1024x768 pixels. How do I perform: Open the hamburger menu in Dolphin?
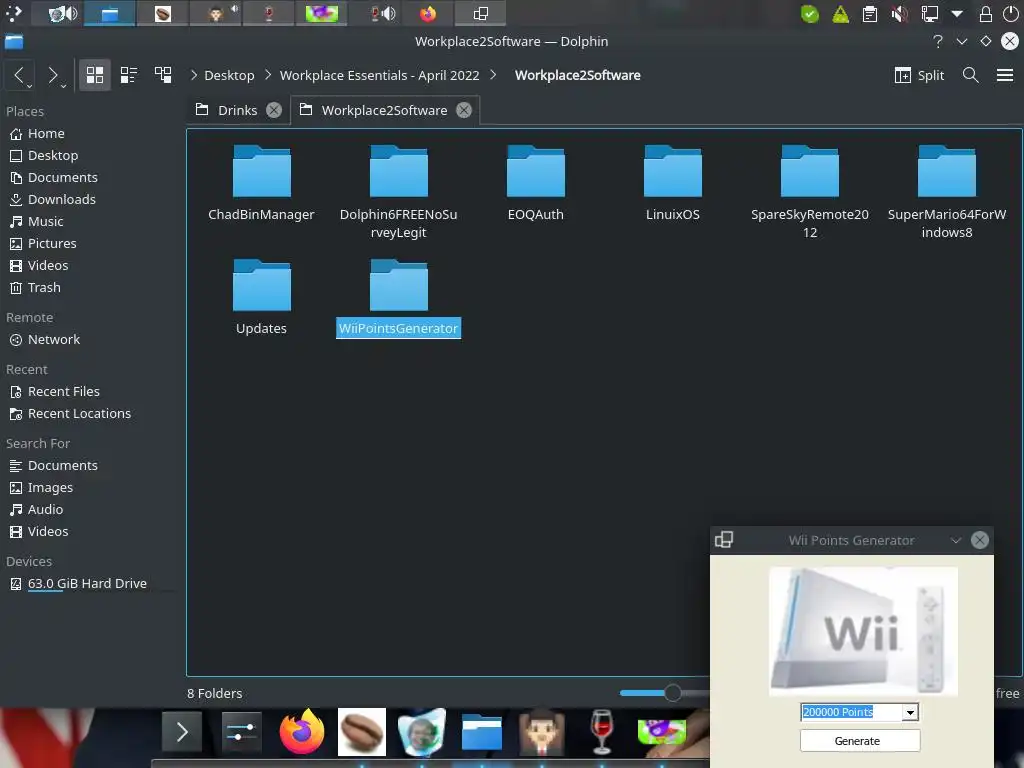[x=1004, y=75]
